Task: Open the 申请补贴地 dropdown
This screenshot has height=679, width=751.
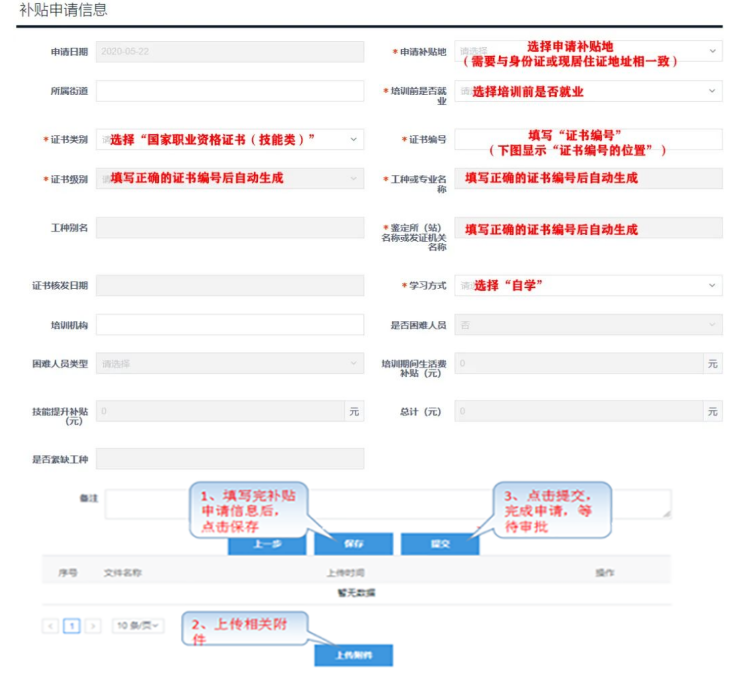Action: tap(588, 50)
